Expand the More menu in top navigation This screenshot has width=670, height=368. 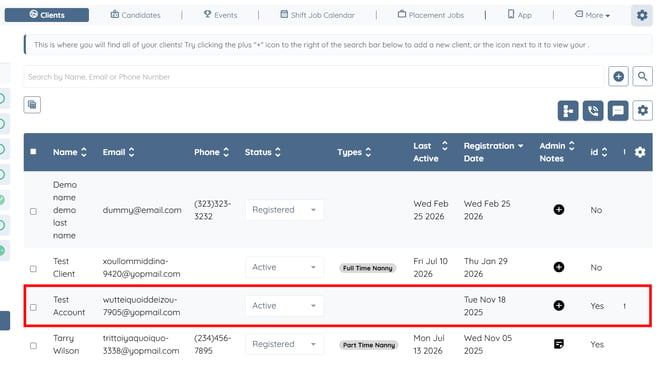[592, 15]
